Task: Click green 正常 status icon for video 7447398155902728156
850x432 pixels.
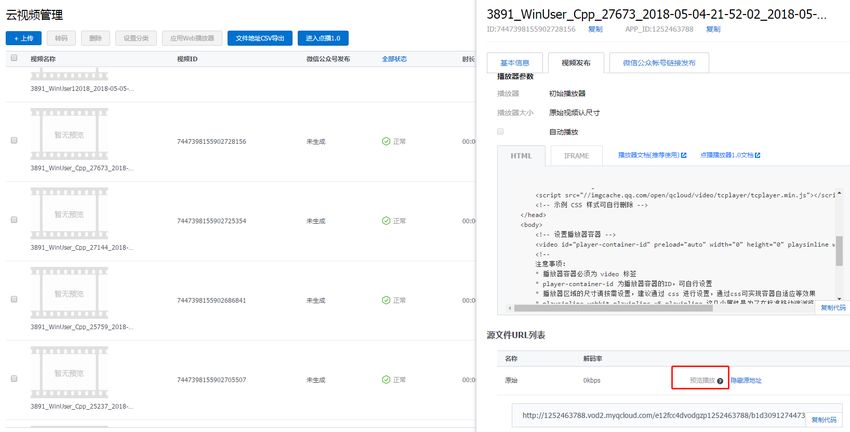Action: tap(386, 141)
